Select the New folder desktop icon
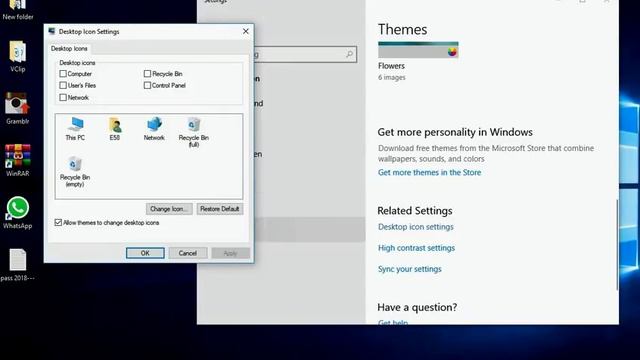640x360 pixels. coord(18,10)
